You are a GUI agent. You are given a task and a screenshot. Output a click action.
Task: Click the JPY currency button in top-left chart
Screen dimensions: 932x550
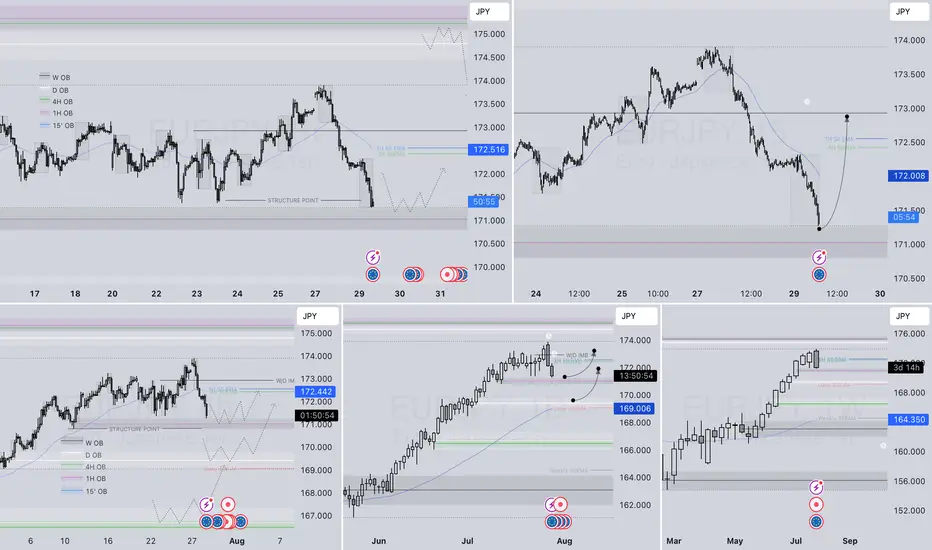tap(489, 11)
